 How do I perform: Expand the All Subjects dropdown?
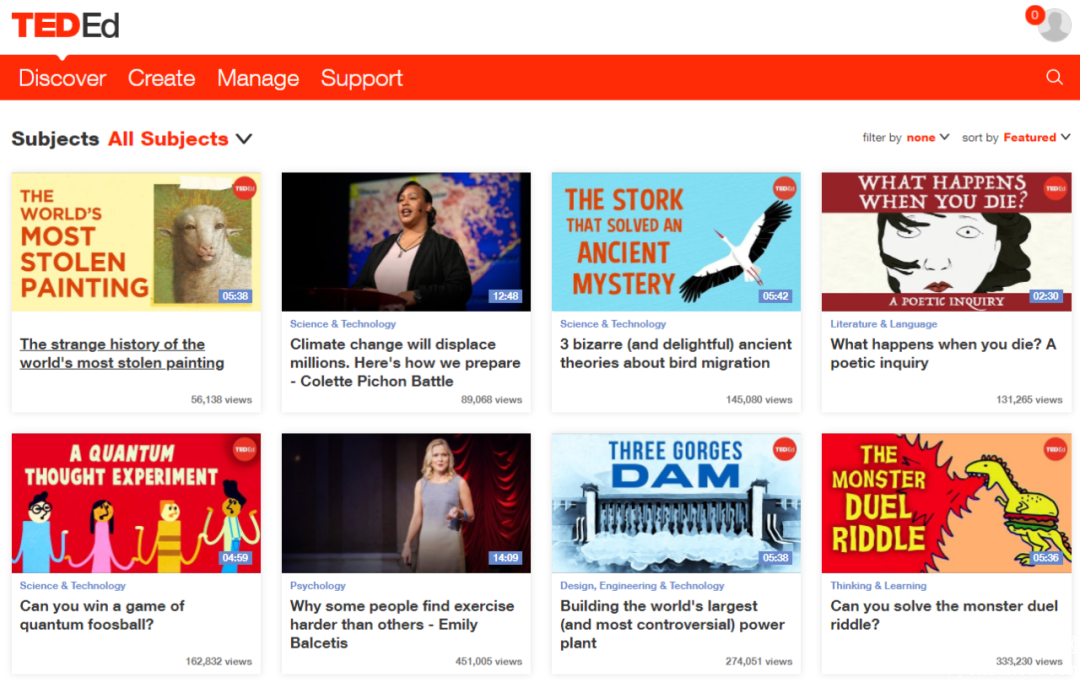(180, 138)
